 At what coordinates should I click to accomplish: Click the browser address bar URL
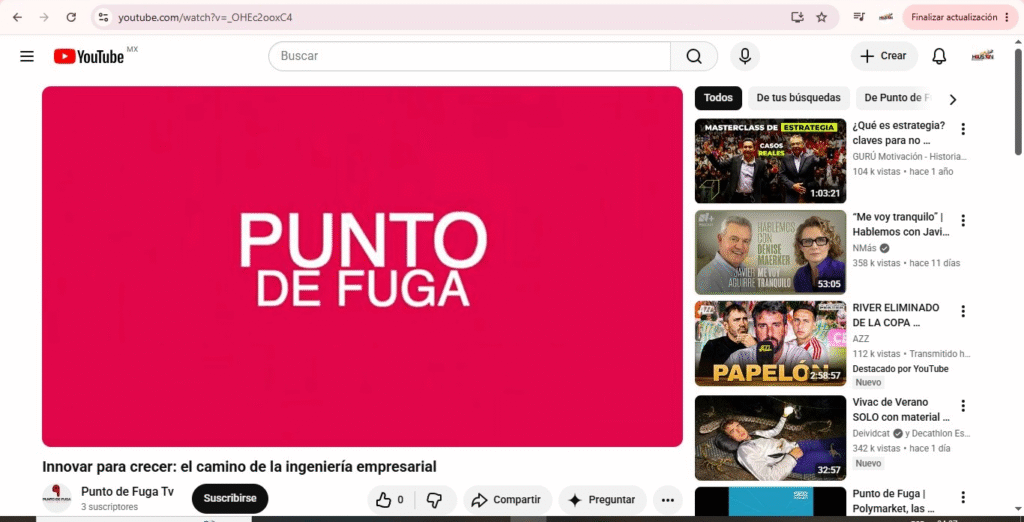click(205, 18)
